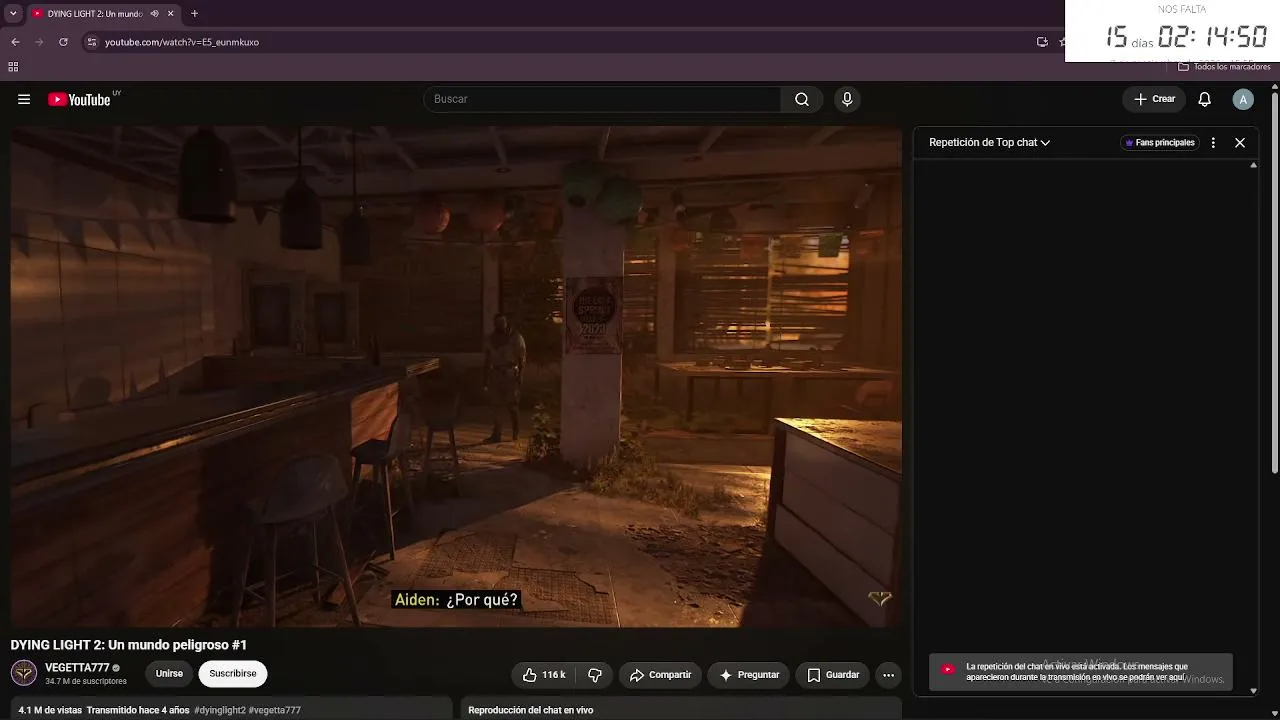This screenshot has height=720, width=1280.
Task: Click the page vertical scrollbar thumb
Action: 1275,282
